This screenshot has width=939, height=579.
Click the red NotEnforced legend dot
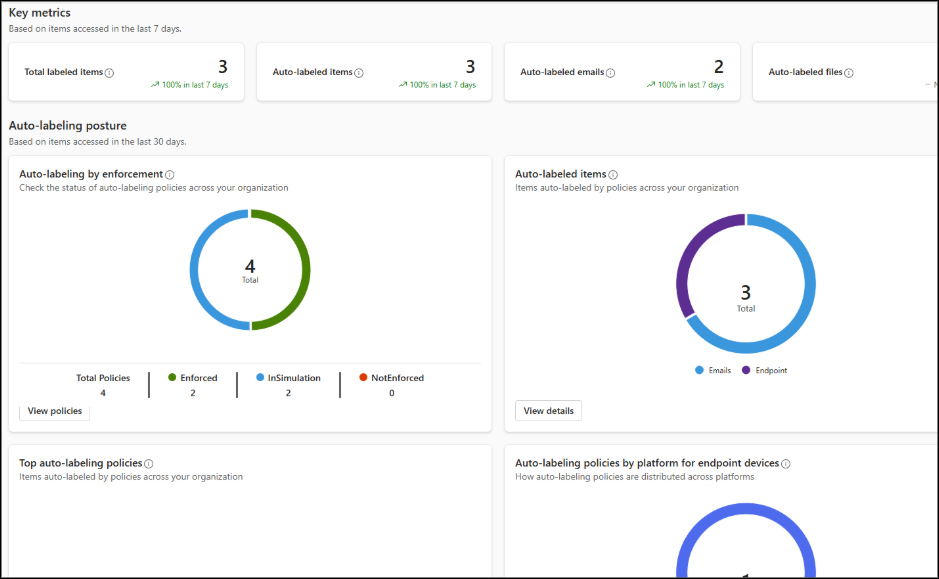click(x=363, y=378)
